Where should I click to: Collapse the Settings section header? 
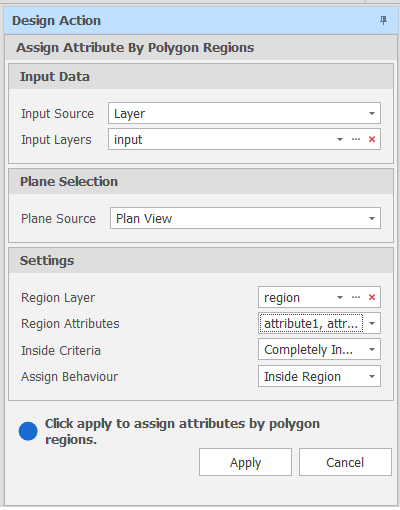(x=201, y=261)
